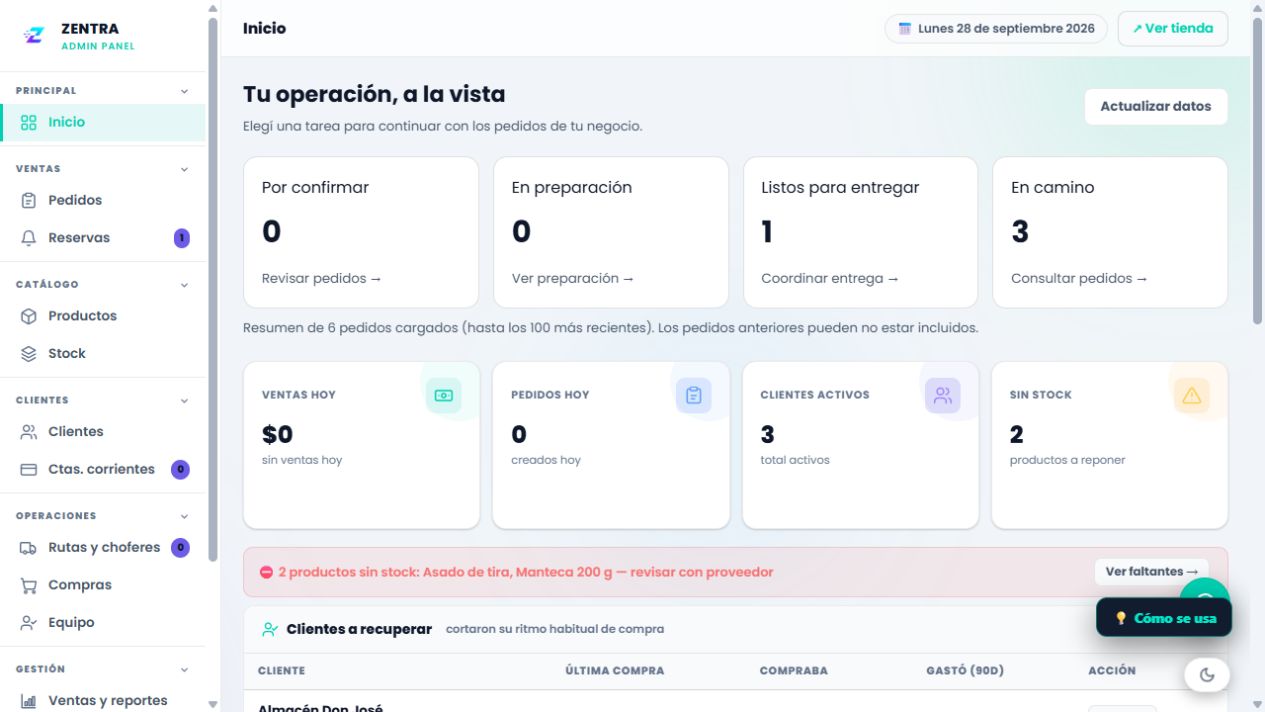The width and height of the screenshot is (1265, 712).
Task: Collapse the Operaciones sidebar section
Action: coord(184,516)
